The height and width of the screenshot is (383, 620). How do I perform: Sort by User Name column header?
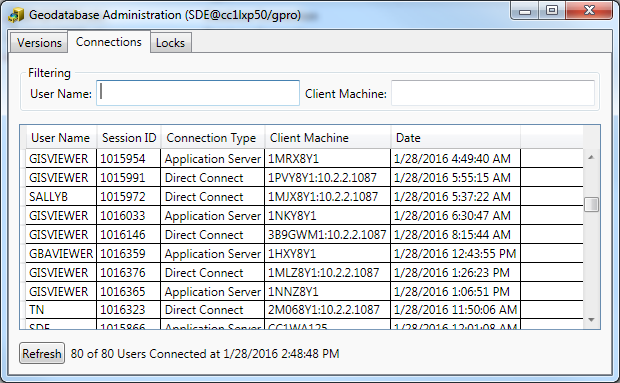[60, 138]
